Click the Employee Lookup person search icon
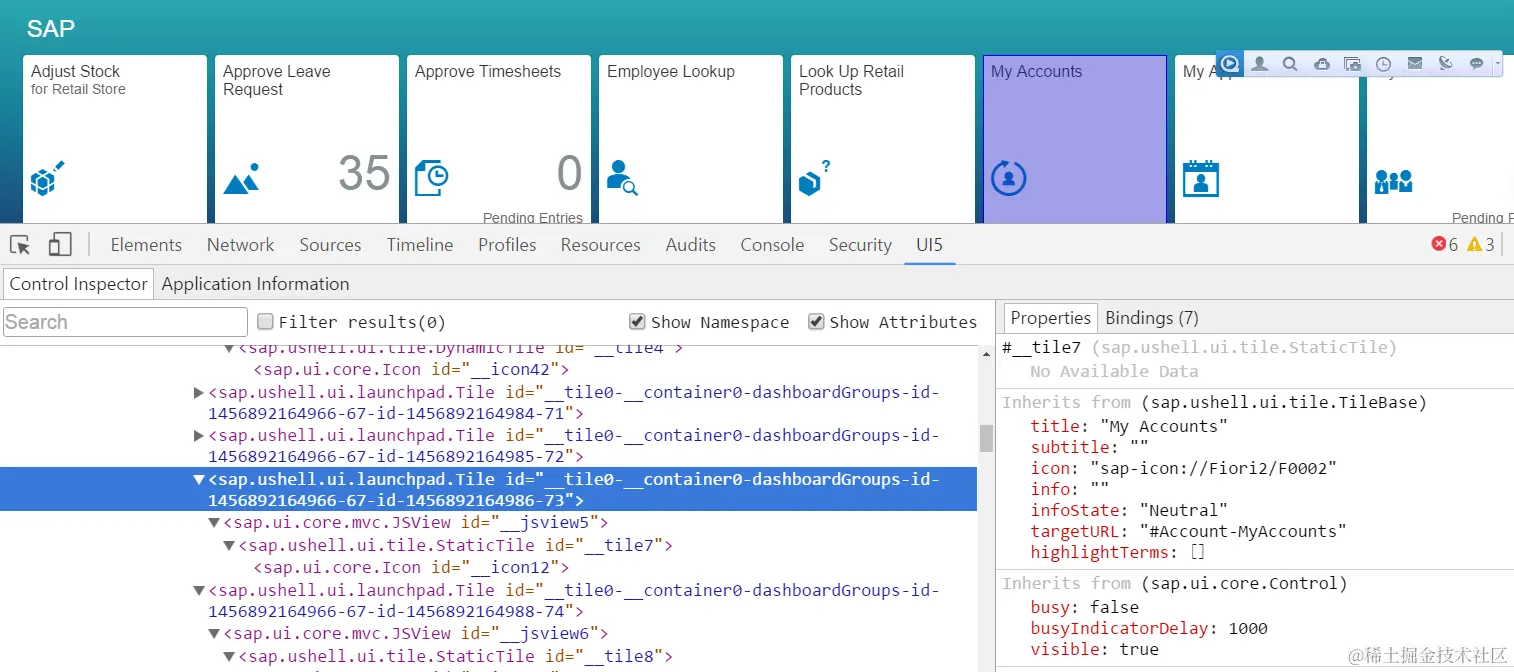 click(x=622, y=178)
